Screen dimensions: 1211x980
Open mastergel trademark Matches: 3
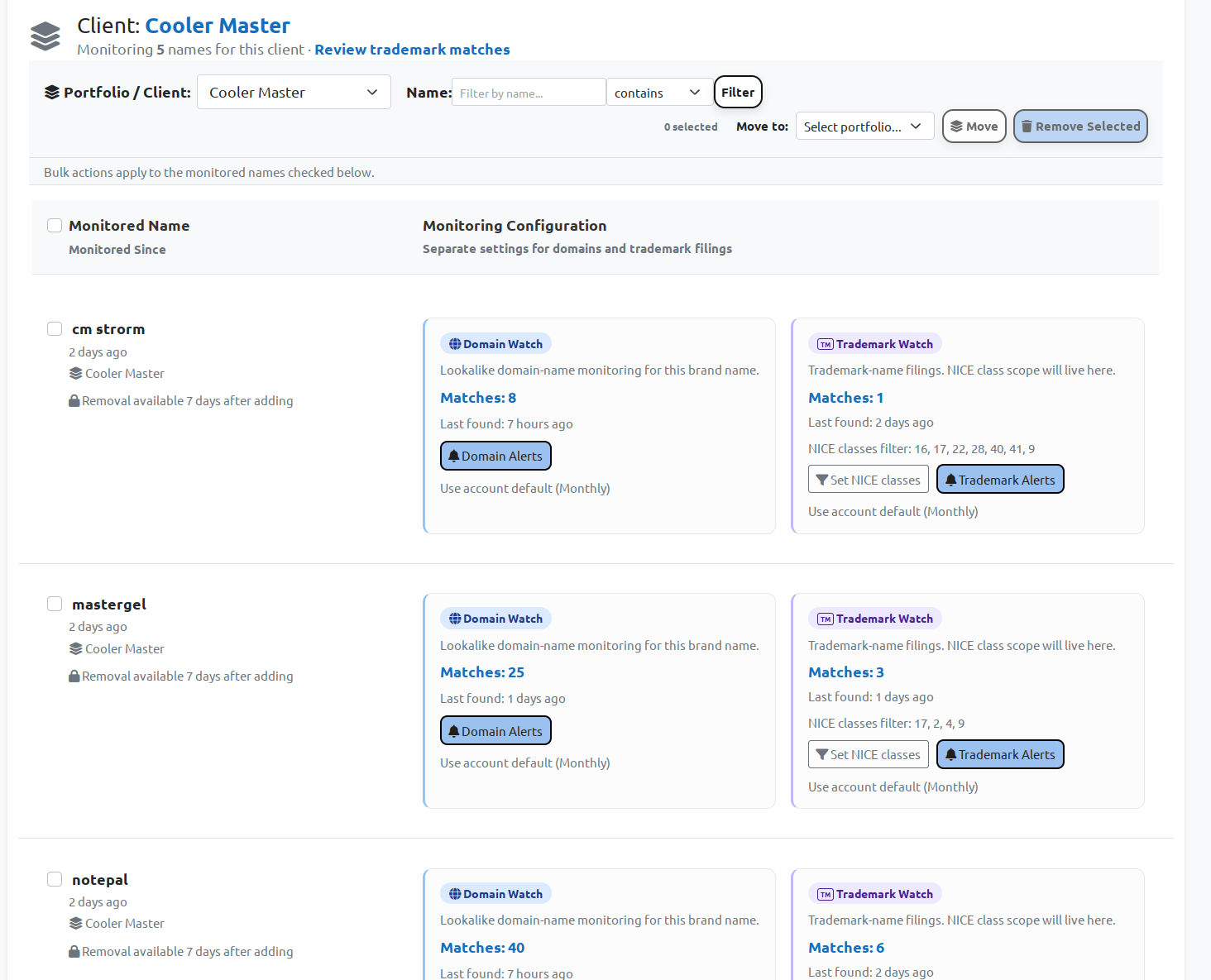pos(846,672)
